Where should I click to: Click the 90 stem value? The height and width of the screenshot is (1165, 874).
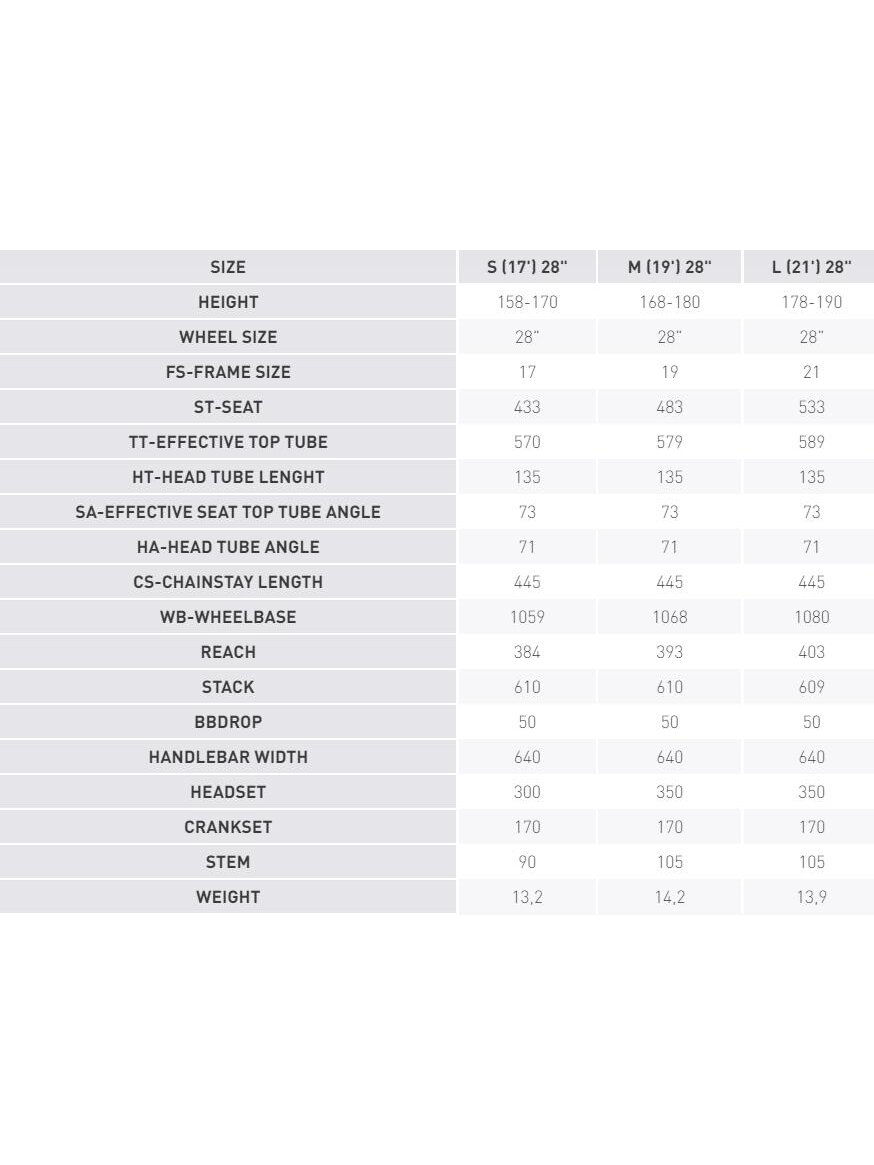coord(527,862)
